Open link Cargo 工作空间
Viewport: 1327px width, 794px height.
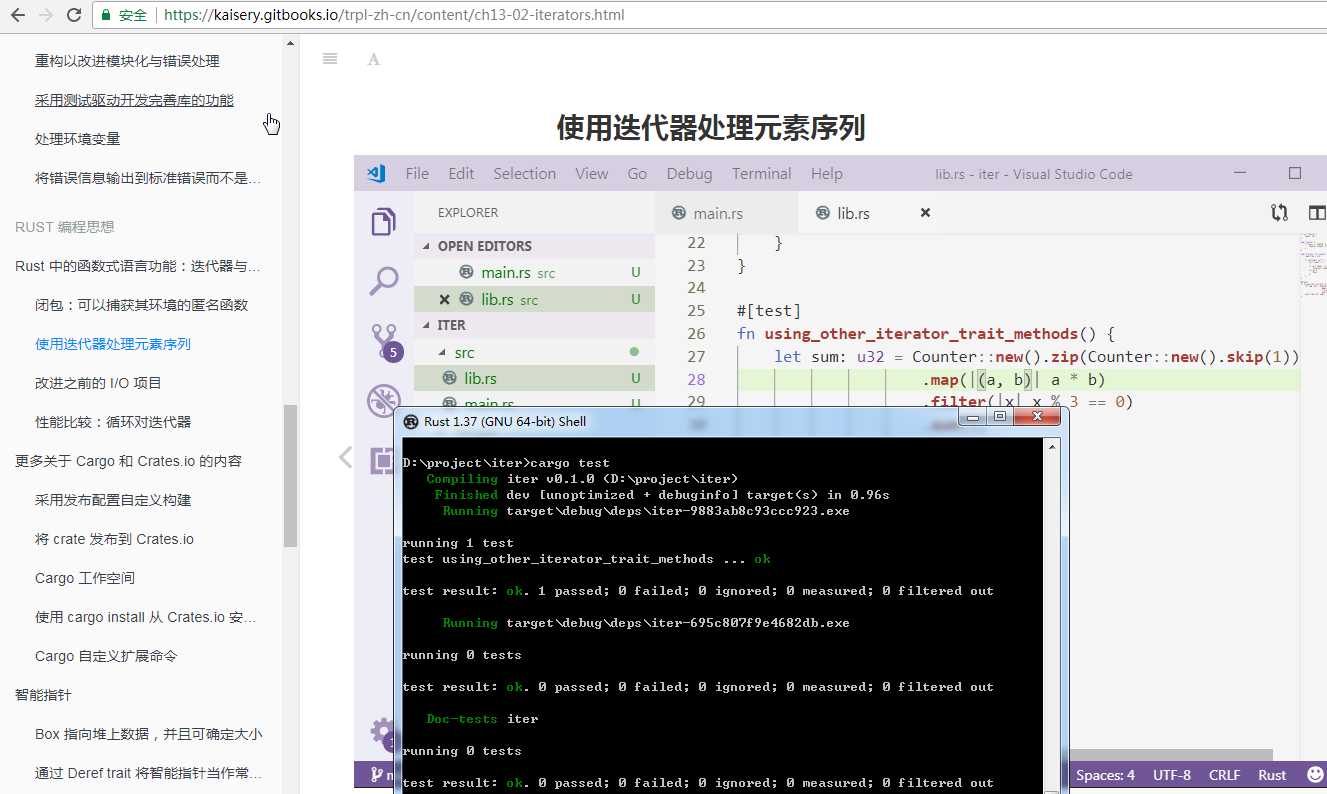pos(85,578)
